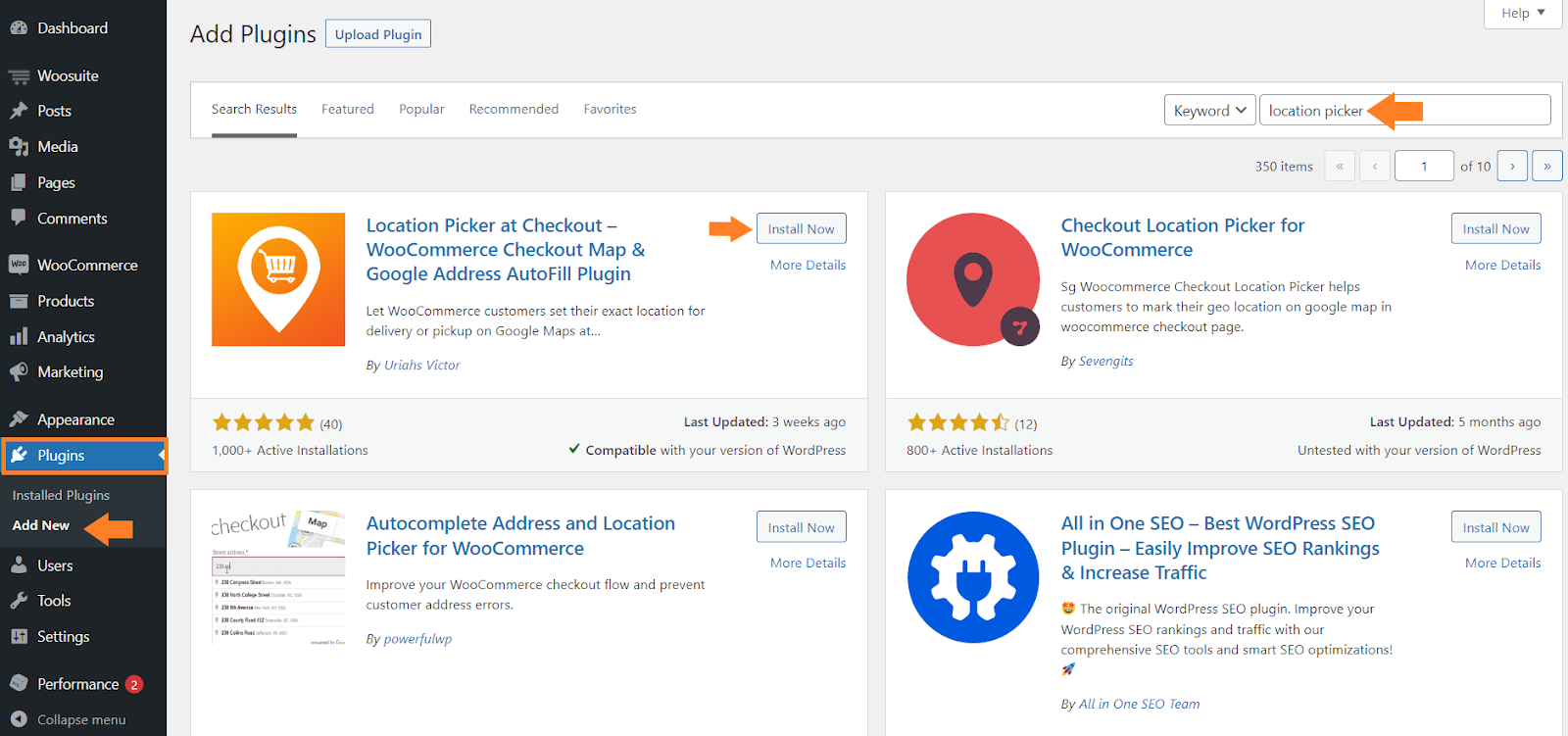Screen dimensions: 1568x736
Task: View More Details for Checkout Location Picker
Action: pyautogui.click(x=1502, y=265)
